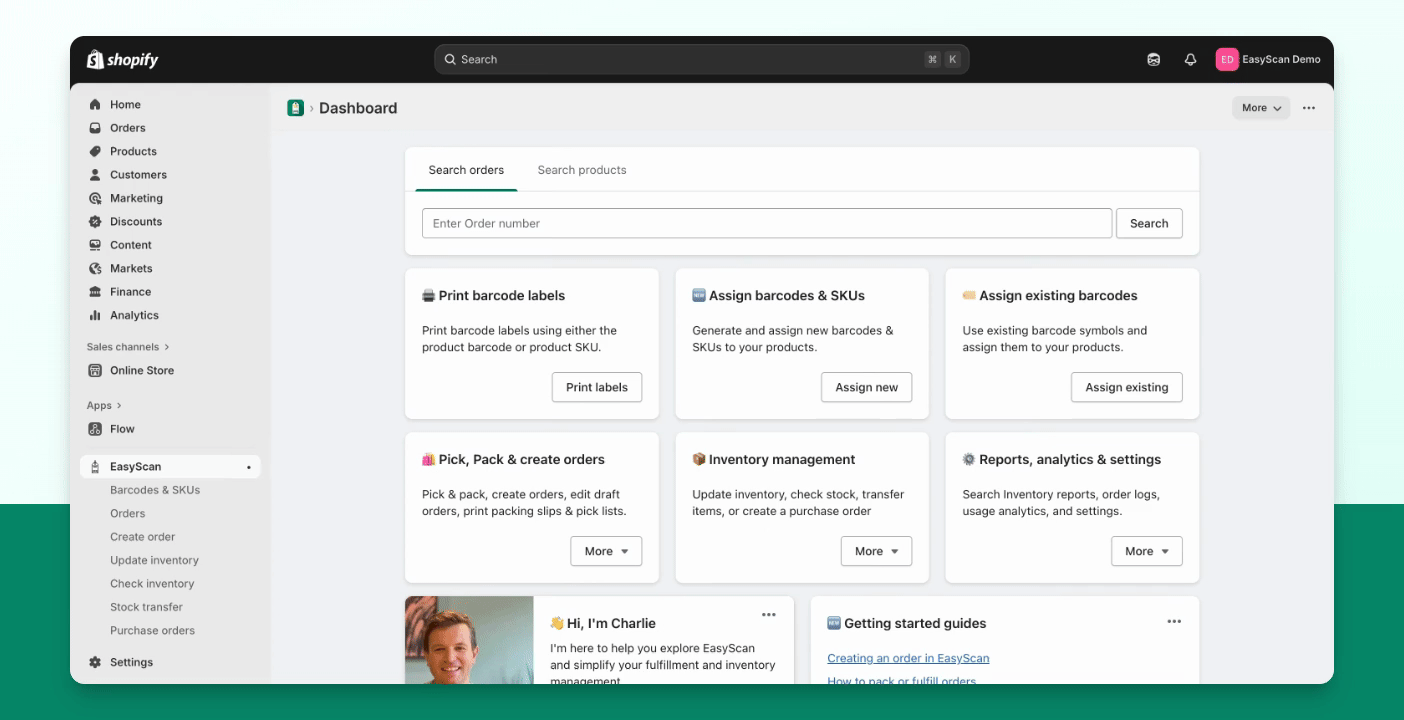The height and width of the screenshot is (720, 1404).
Task: Click the Print labels button
Action: click(597, 387)
